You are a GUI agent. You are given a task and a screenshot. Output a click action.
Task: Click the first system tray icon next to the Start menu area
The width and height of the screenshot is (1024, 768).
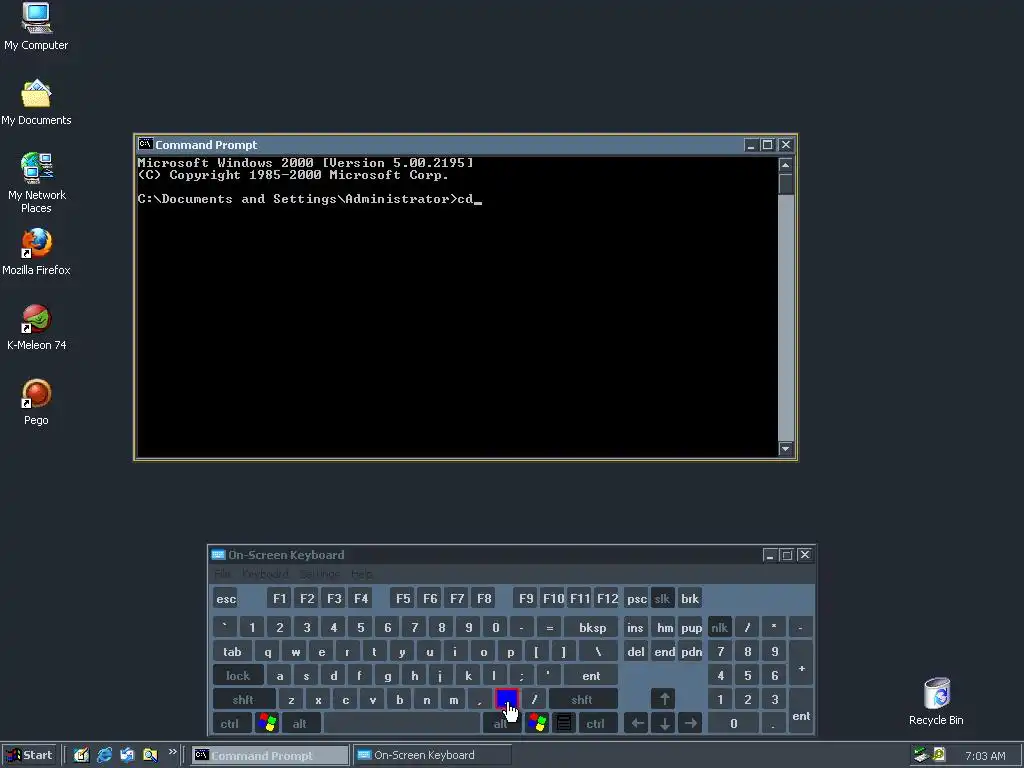pos(921,755)
